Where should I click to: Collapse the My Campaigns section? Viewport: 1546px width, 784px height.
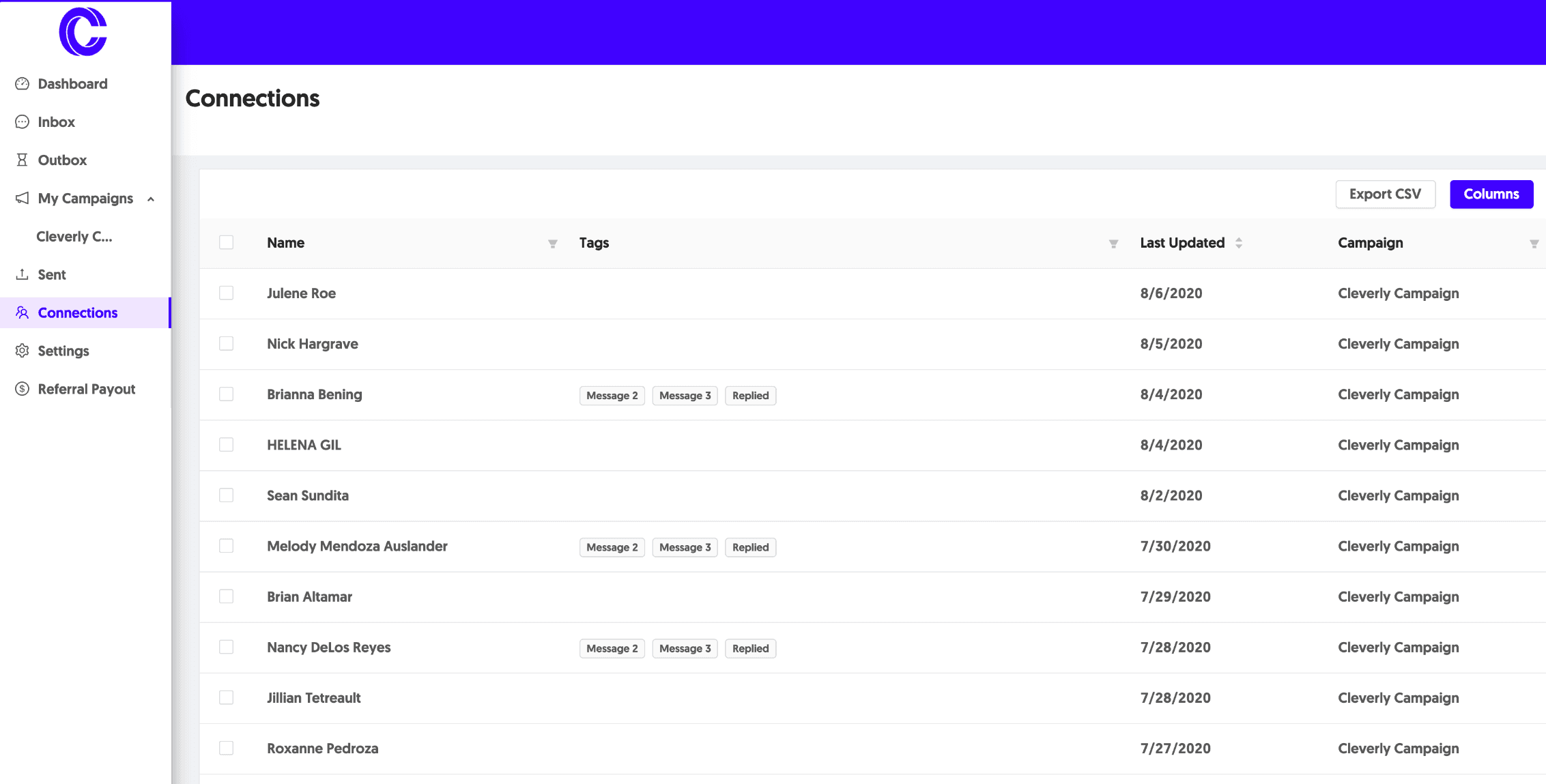coord(150,198)
